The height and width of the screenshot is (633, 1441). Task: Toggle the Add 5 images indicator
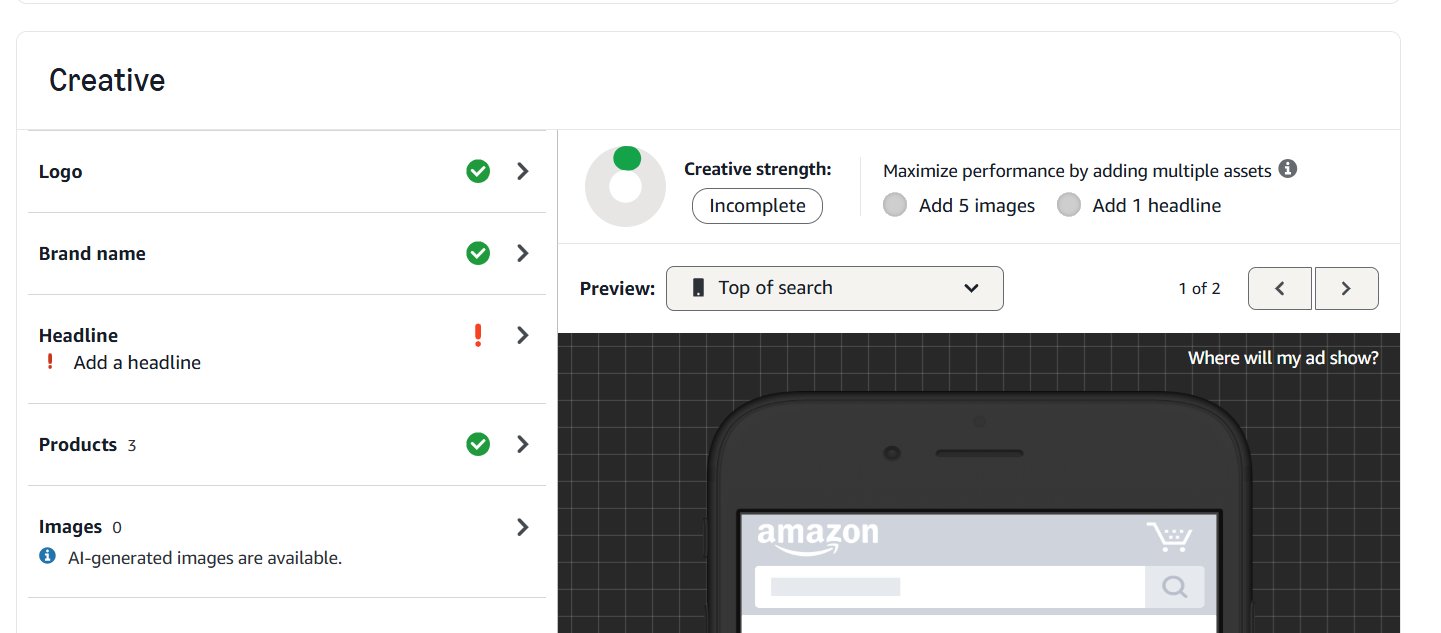[894, 204]
